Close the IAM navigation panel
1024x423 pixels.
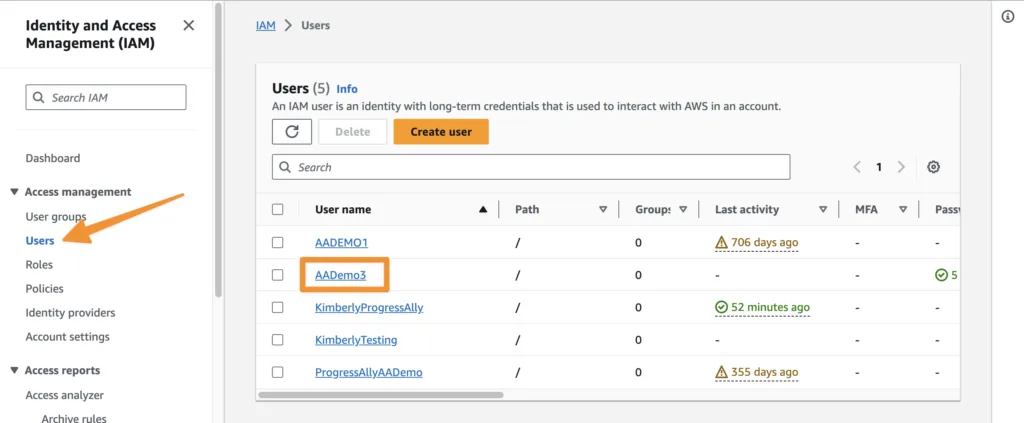189,25
